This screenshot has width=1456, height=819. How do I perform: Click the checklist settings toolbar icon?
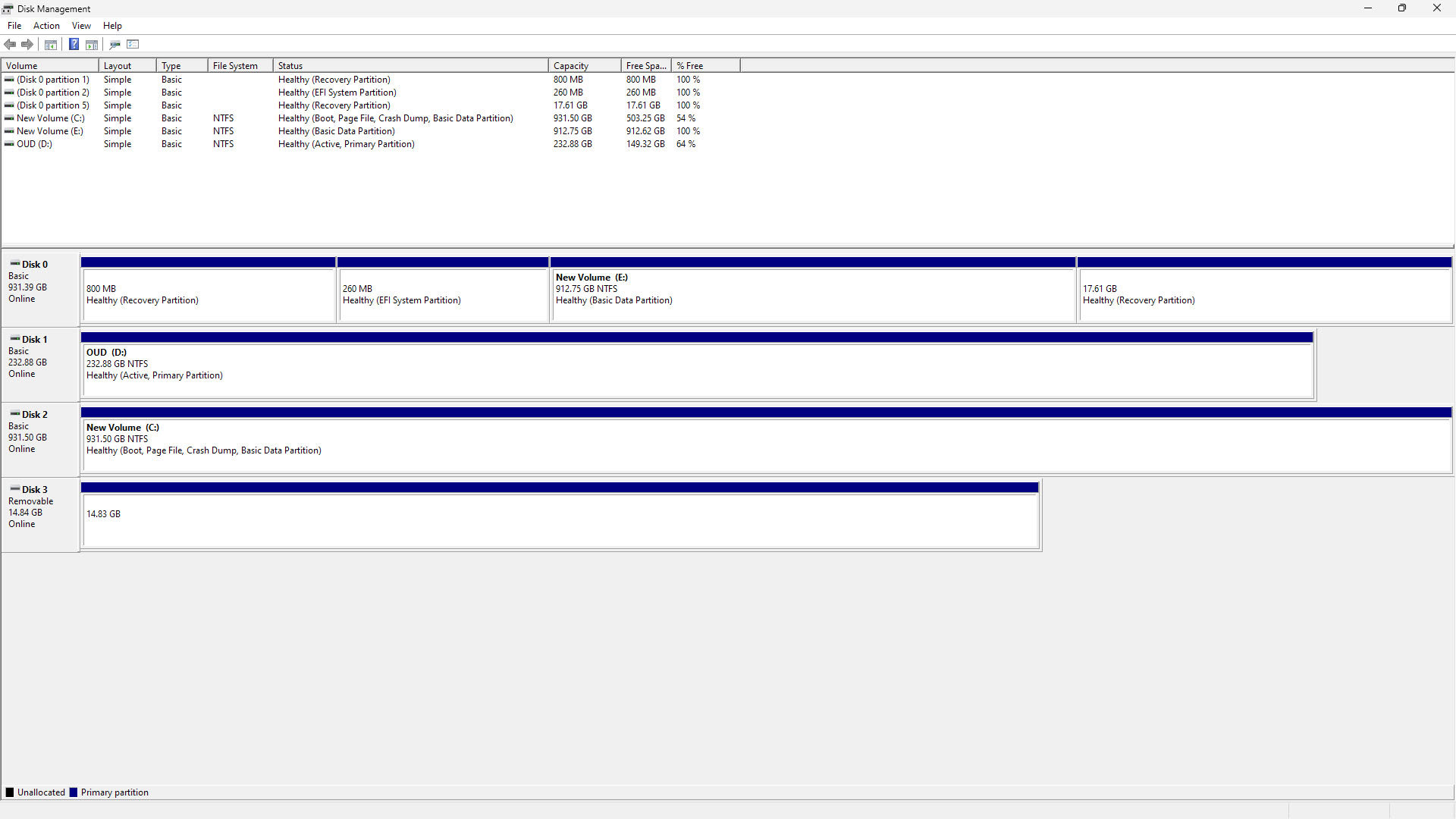click(x=133, y=45)
